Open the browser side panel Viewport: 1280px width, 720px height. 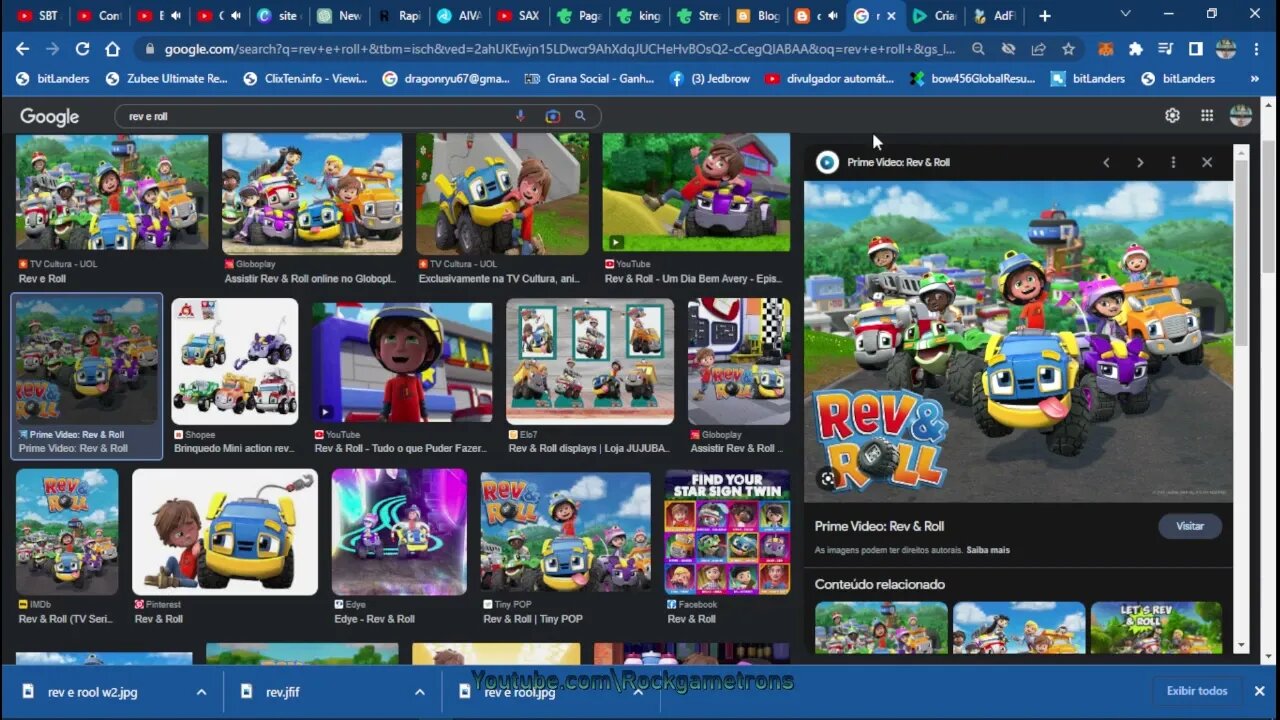coord(1195,48)
